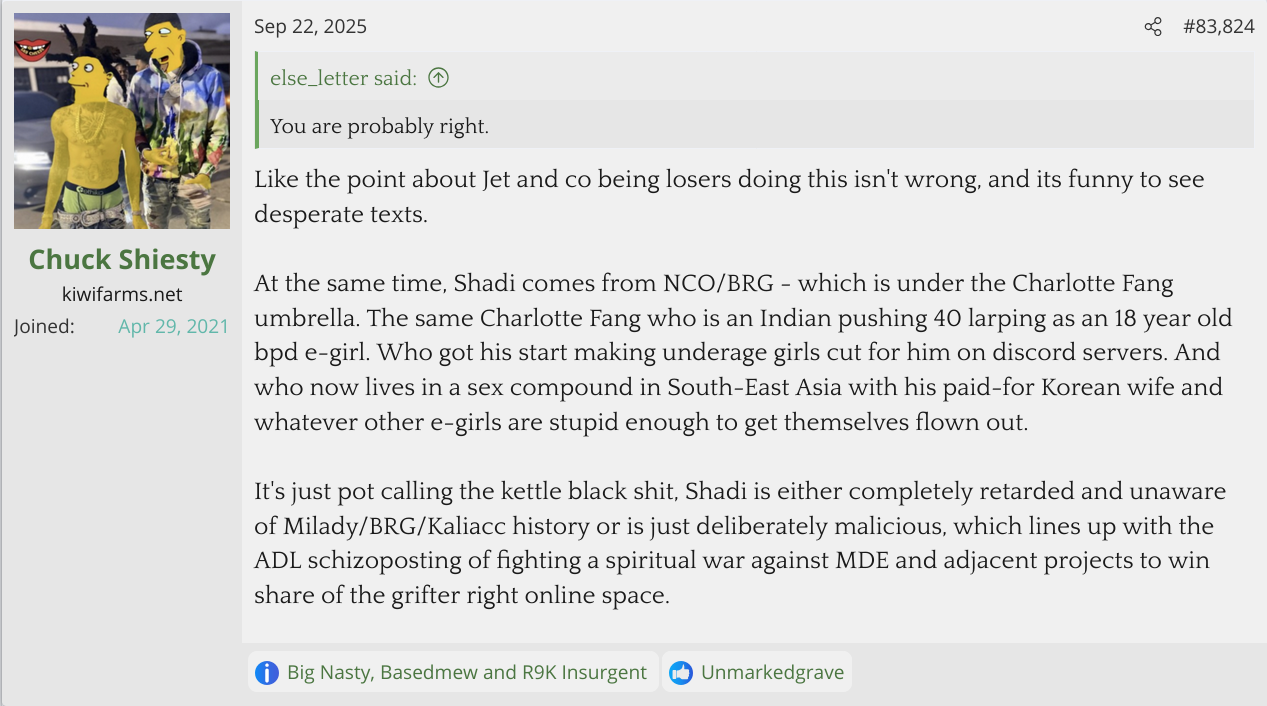
Task: Open R9K Insurgent's profile from reactions
Action: click(x=584, y=672)
